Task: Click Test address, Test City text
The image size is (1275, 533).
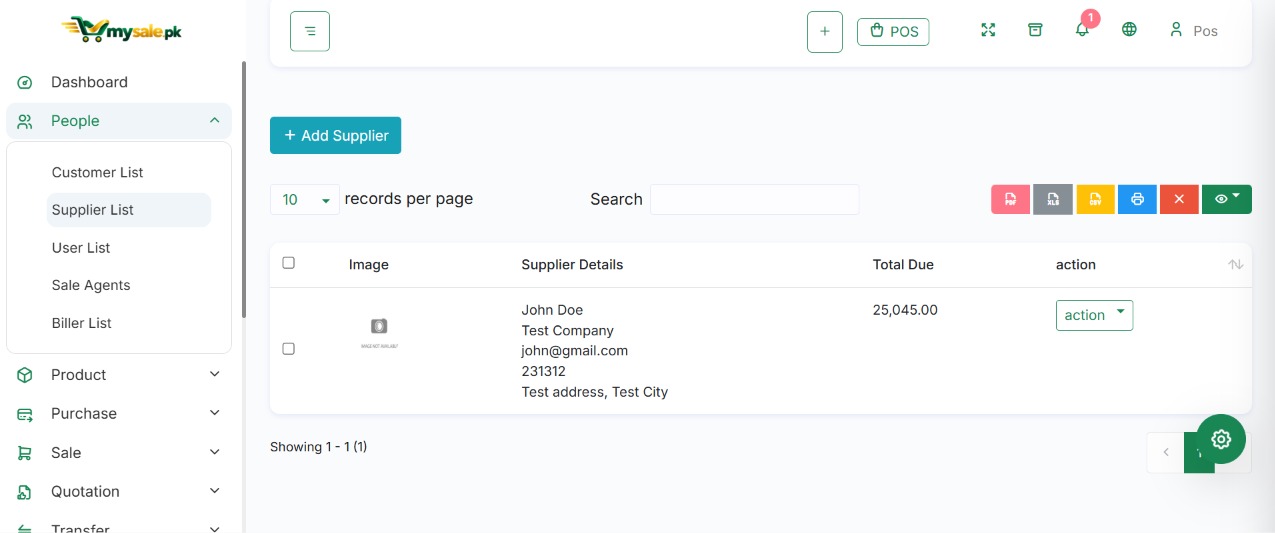Action: [595, 392]
